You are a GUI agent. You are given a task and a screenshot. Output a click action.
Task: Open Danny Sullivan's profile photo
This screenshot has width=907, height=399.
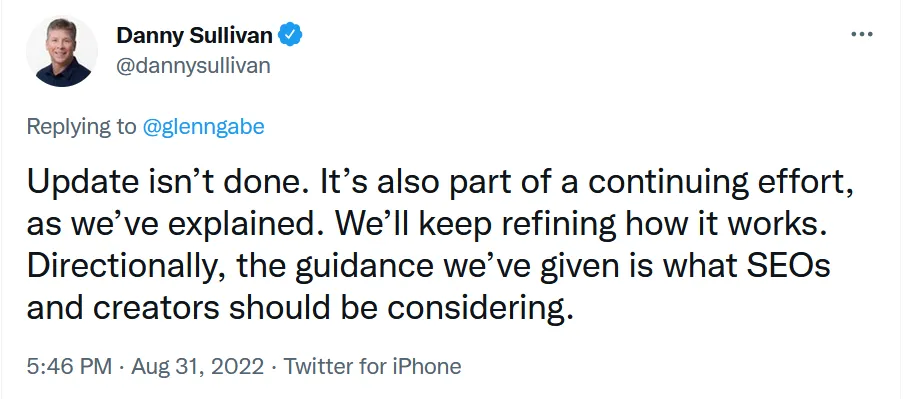61,51
